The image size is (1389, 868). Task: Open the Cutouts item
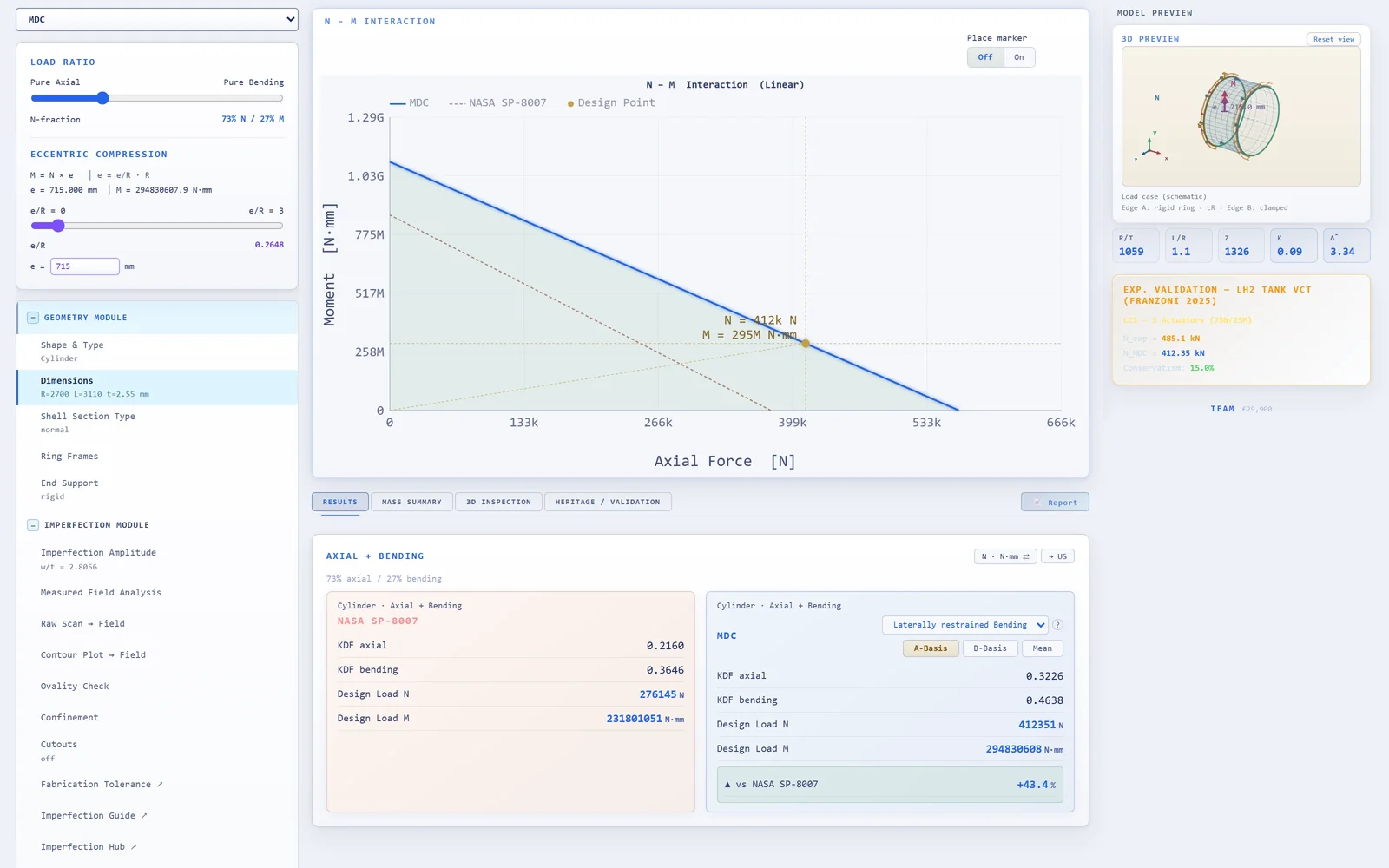coord(157,751)
